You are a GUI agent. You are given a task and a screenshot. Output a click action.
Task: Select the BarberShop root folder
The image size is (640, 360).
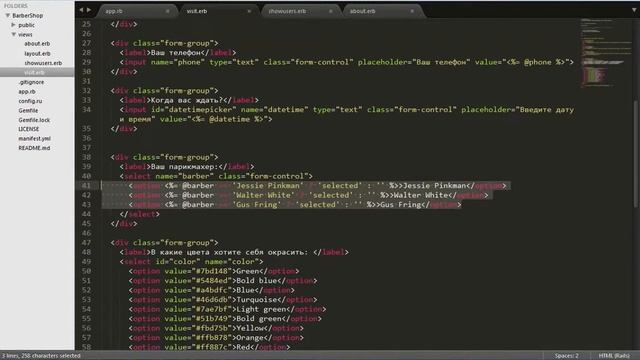(27, 16)
